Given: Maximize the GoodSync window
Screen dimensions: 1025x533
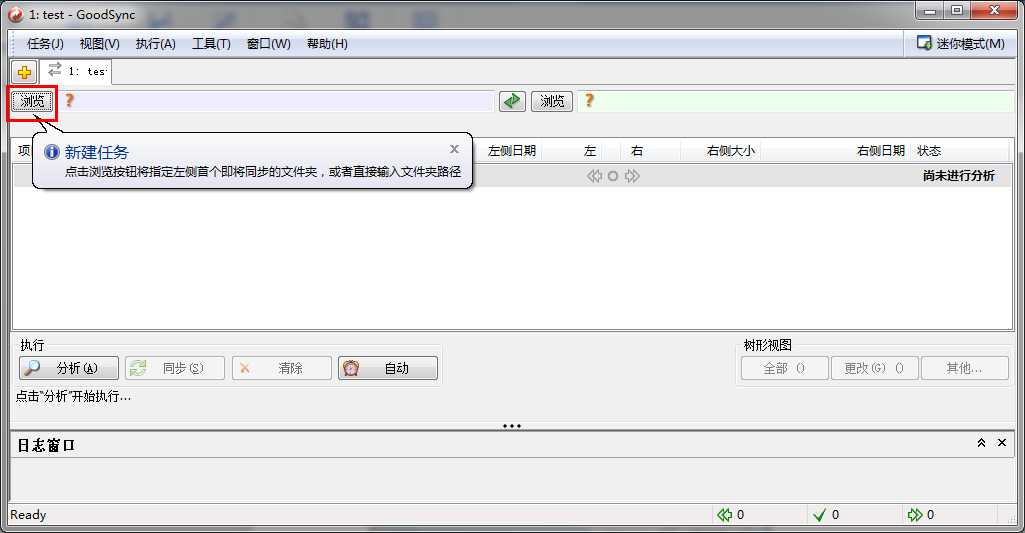Looking at the screenshot, I should tap(956, 10).
